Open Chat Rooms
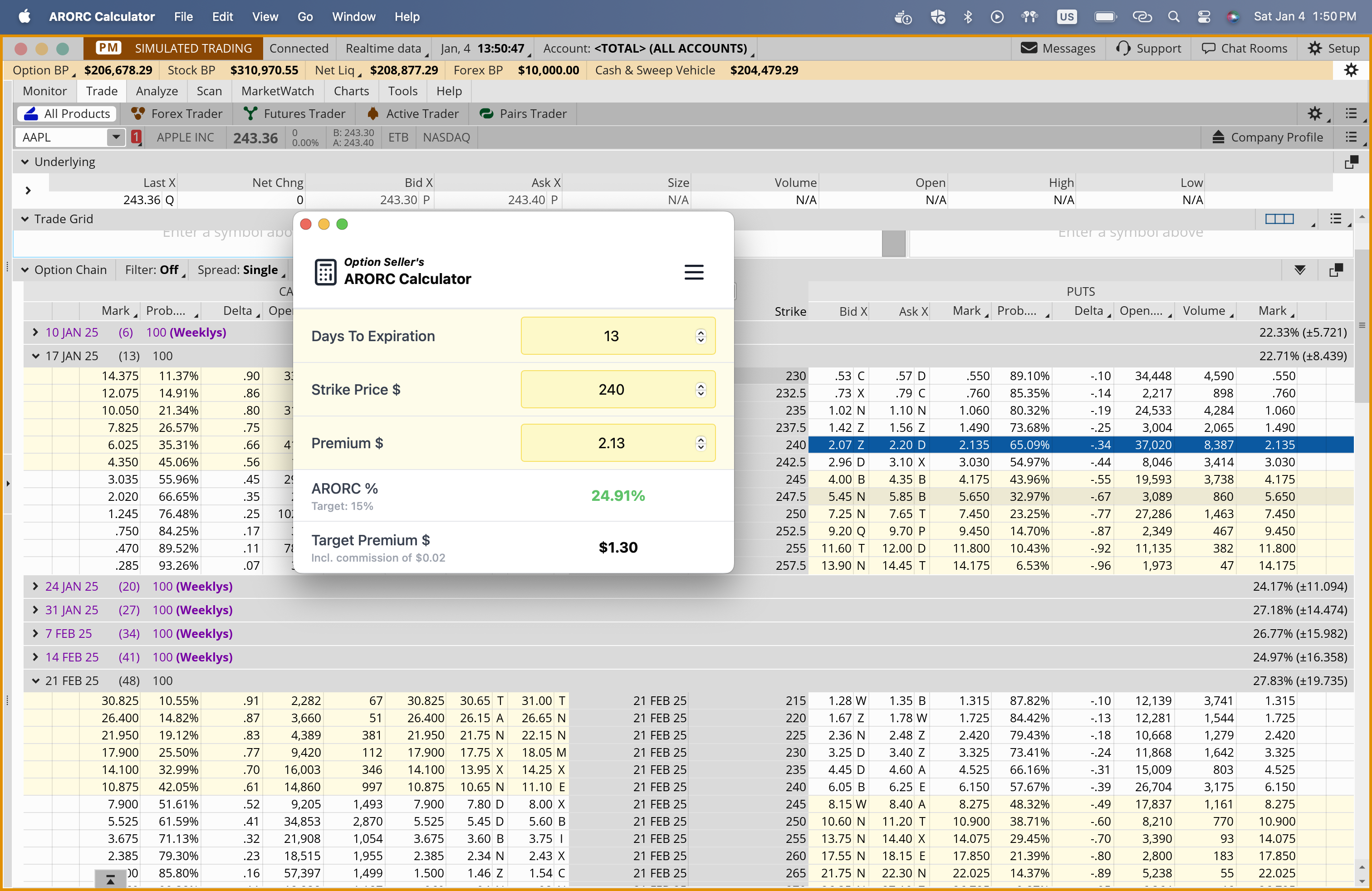Viewport: 1372px width, 891px height. [1244, 49]
